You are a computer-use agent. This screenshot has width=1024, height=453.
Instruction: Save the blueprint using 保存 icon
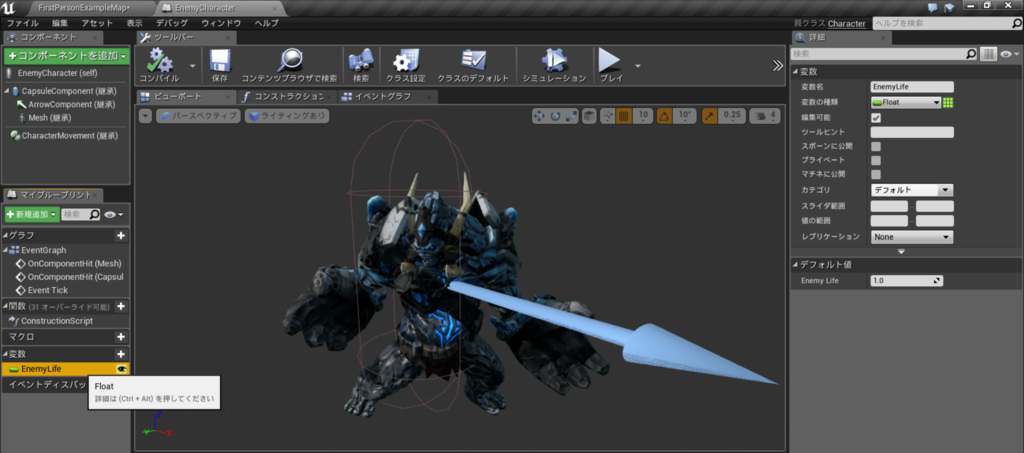[x=219, y=66]
